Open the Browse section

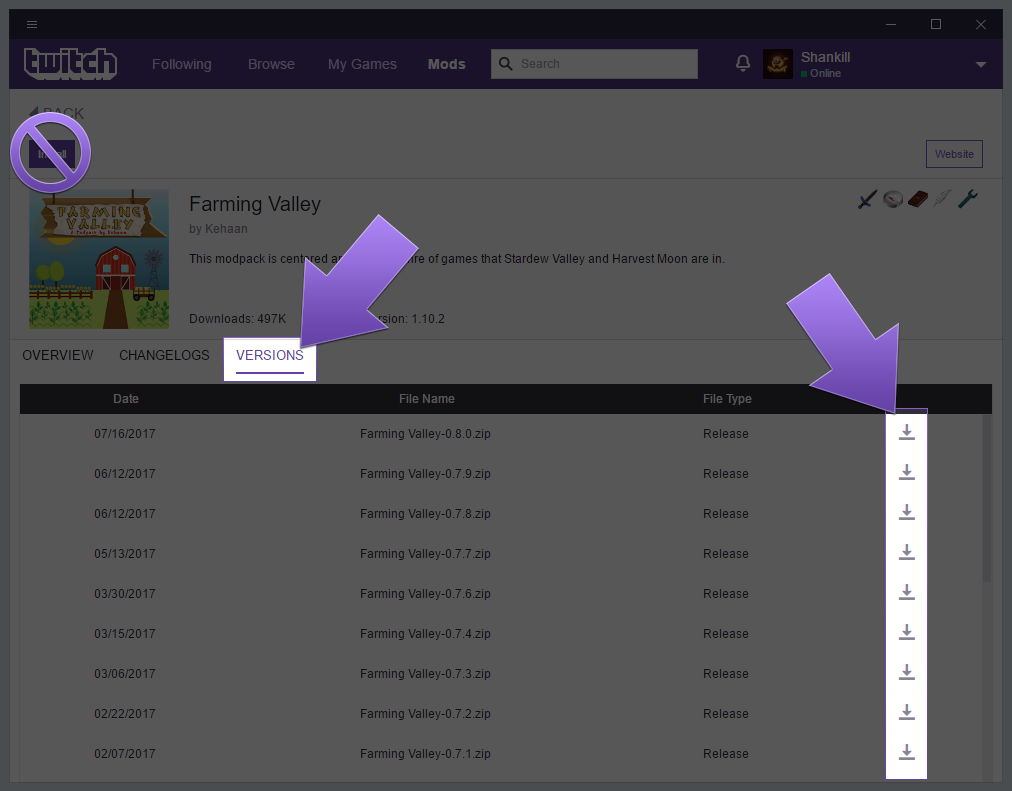tap(271, 64)
